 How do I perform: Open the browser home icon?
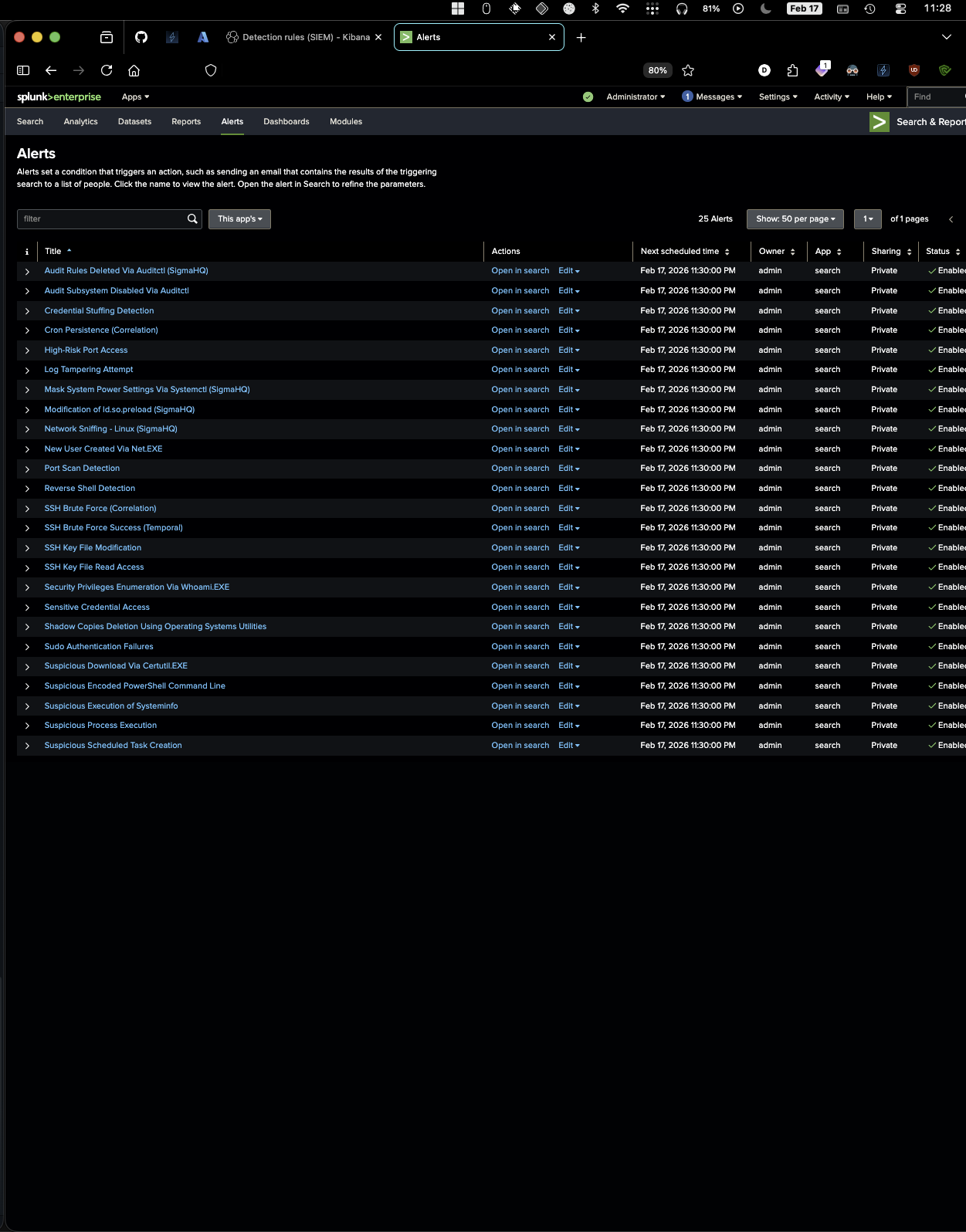(134, 70)
